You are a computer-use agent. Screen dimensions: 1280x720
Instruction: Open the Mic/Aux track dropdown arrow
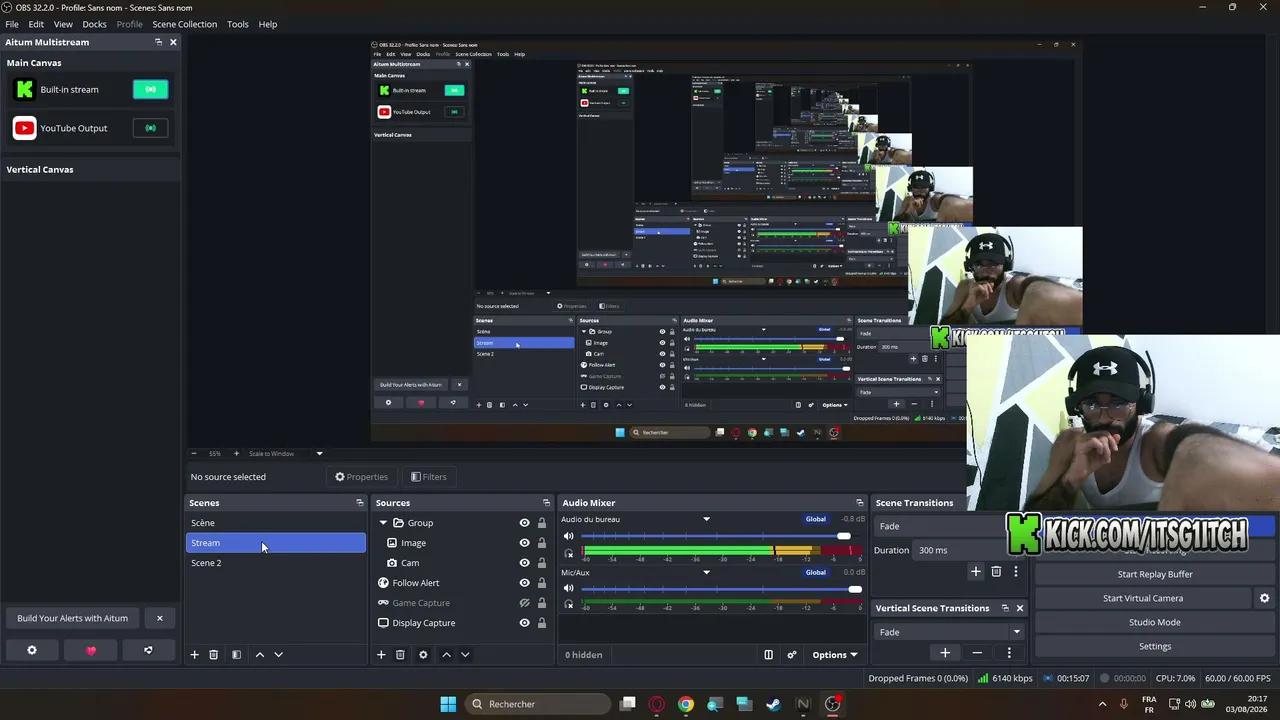706,572
